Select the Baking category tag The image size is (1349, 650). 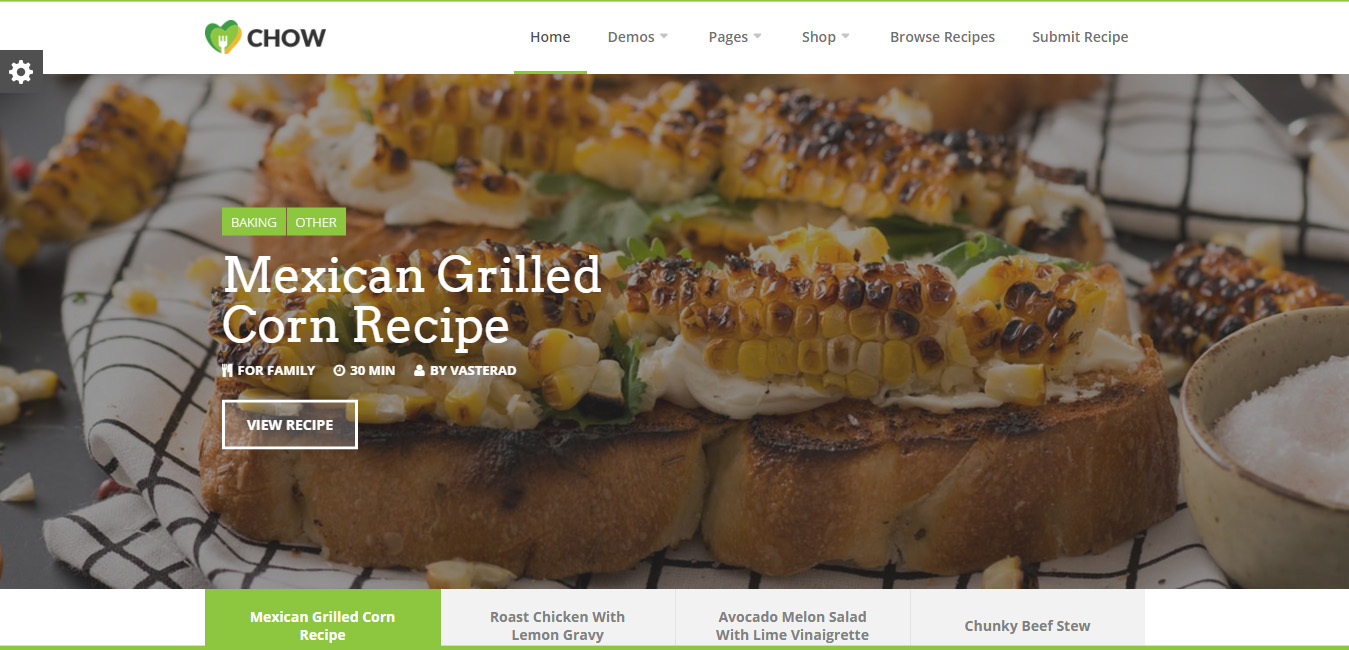point(254,222)
